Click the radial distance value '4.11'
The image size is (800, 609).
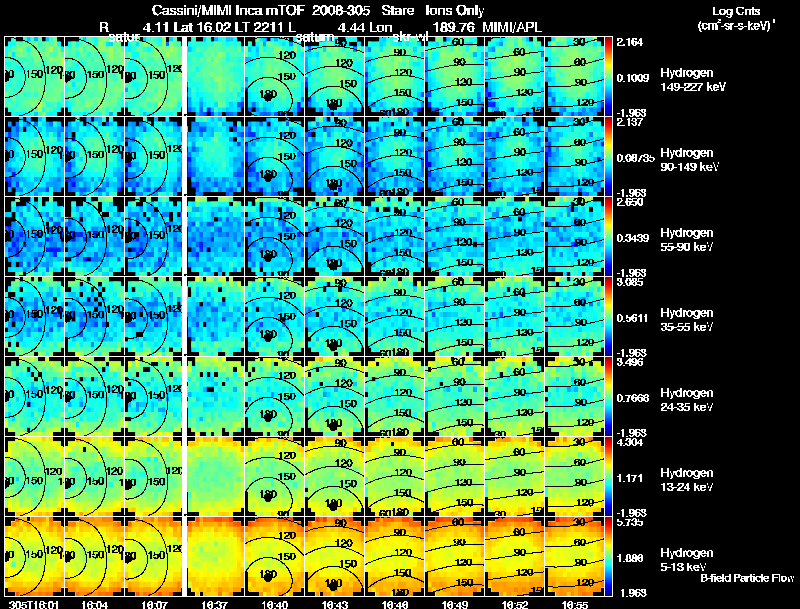156,27
